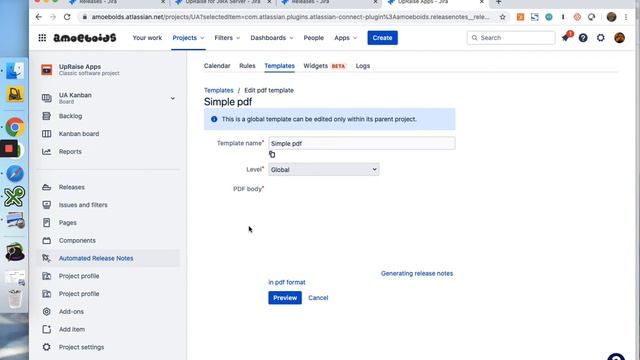Expand the Filters menu

(227, 38)
